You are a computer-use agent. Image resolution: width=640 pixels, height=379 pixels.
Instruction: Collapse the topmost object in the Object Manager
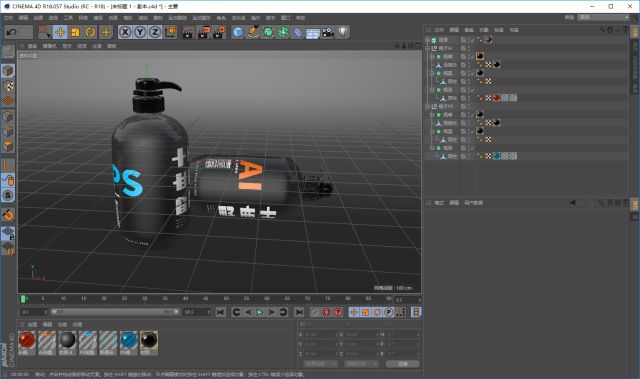click(x=427, y=40)
